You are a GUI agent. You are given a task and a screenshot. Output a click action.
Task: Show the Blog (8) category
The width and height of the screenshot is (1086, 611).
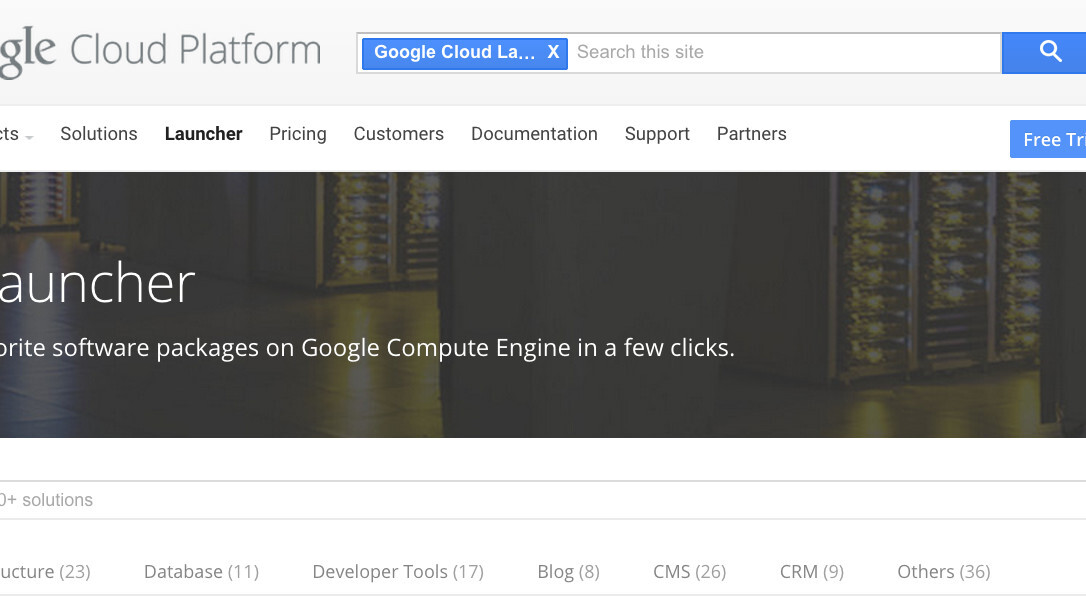tap(568, 572)
